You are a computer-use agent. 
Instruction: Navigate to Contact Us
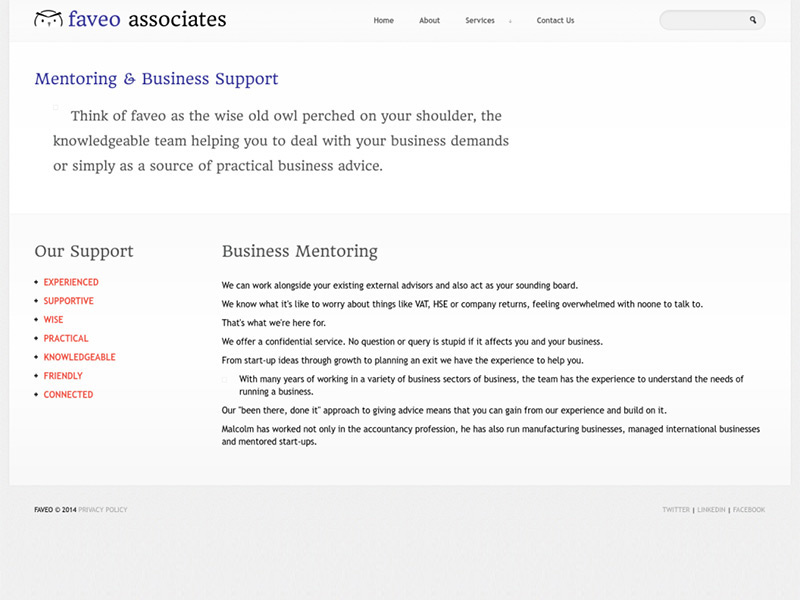(555, 20)
